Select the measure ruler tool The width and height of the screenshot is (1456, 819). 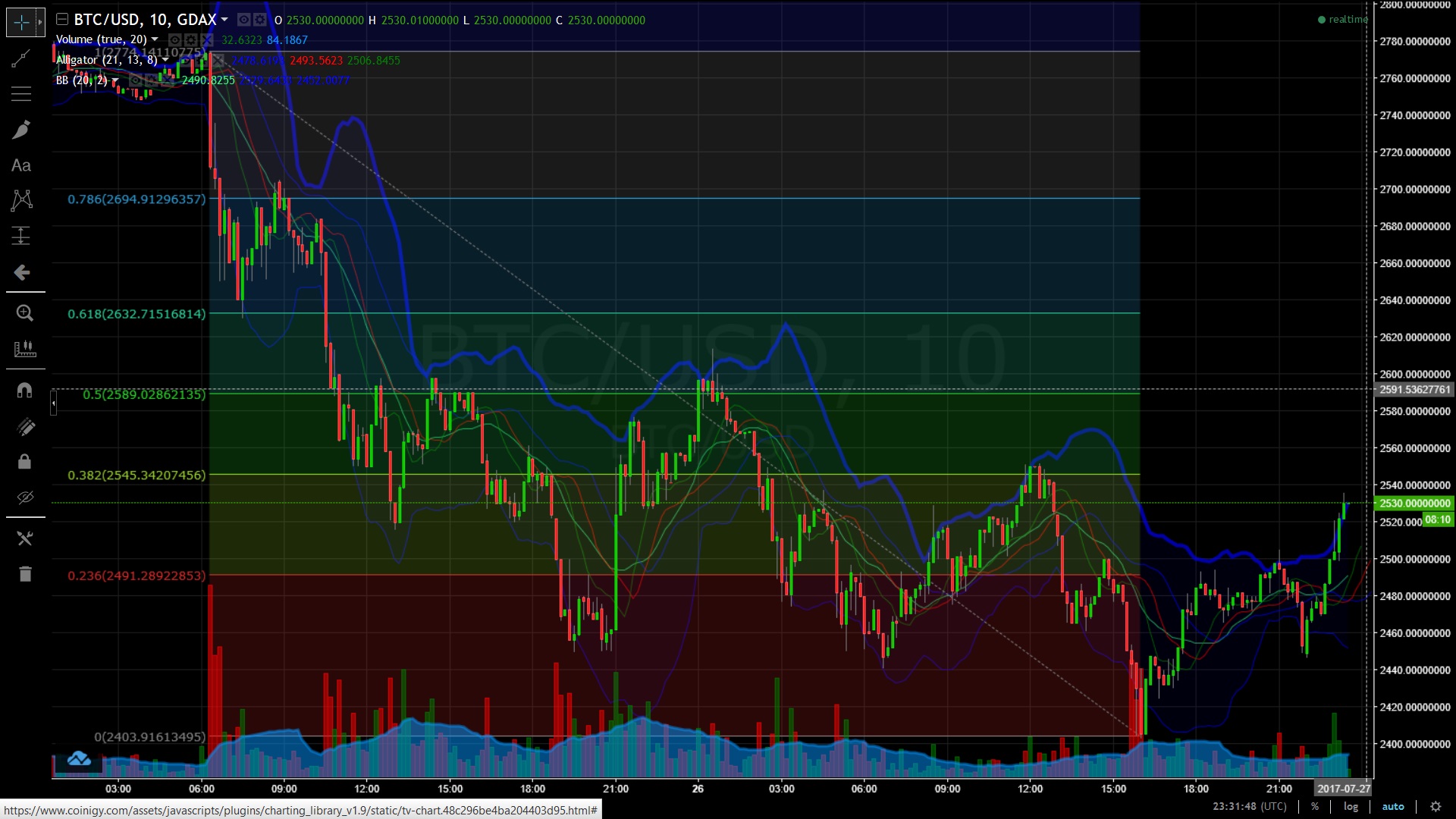(x=24, y=349)
